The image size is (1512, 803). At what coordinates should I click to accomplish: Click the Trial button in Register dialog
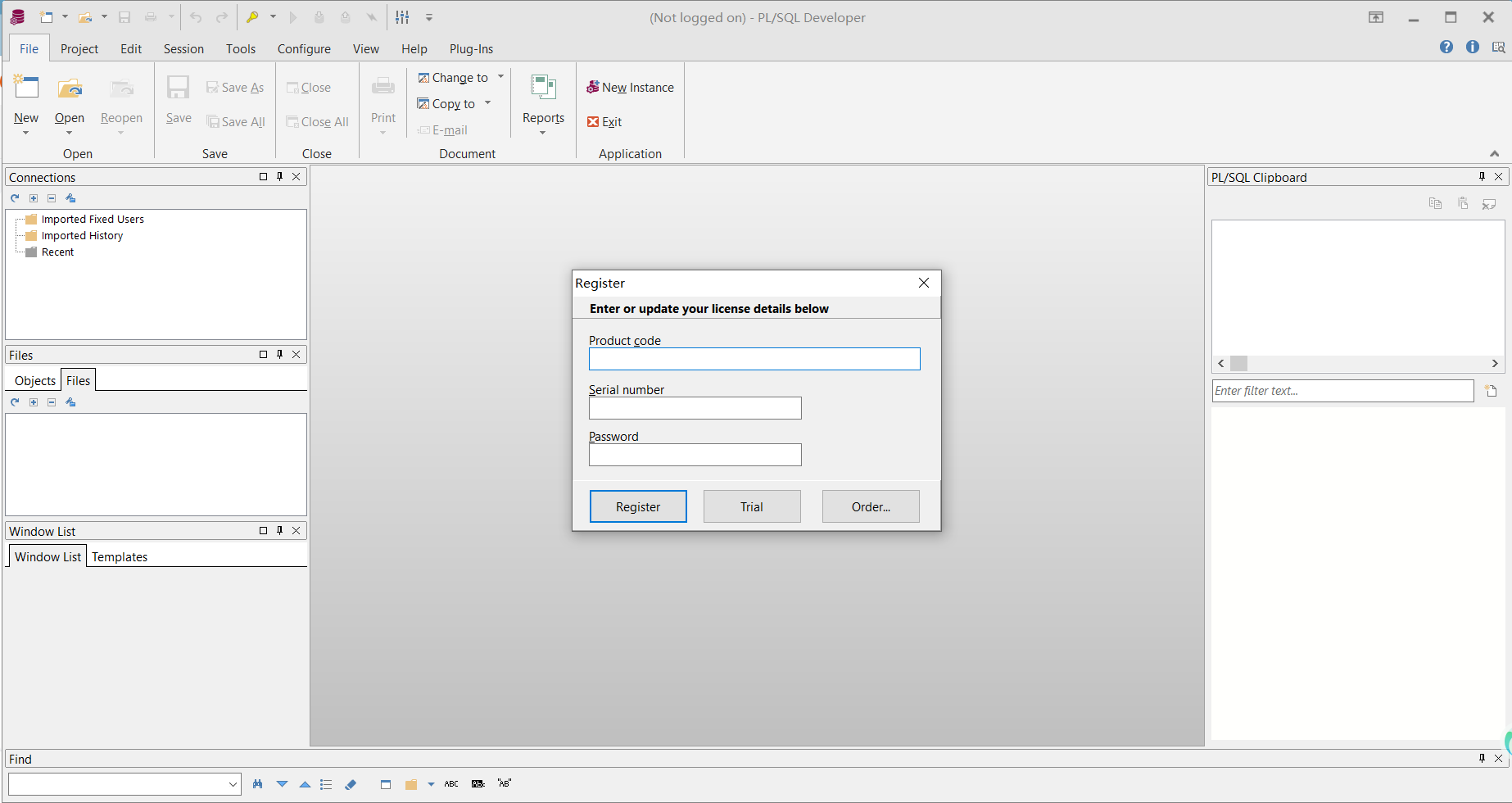[752, 506]
